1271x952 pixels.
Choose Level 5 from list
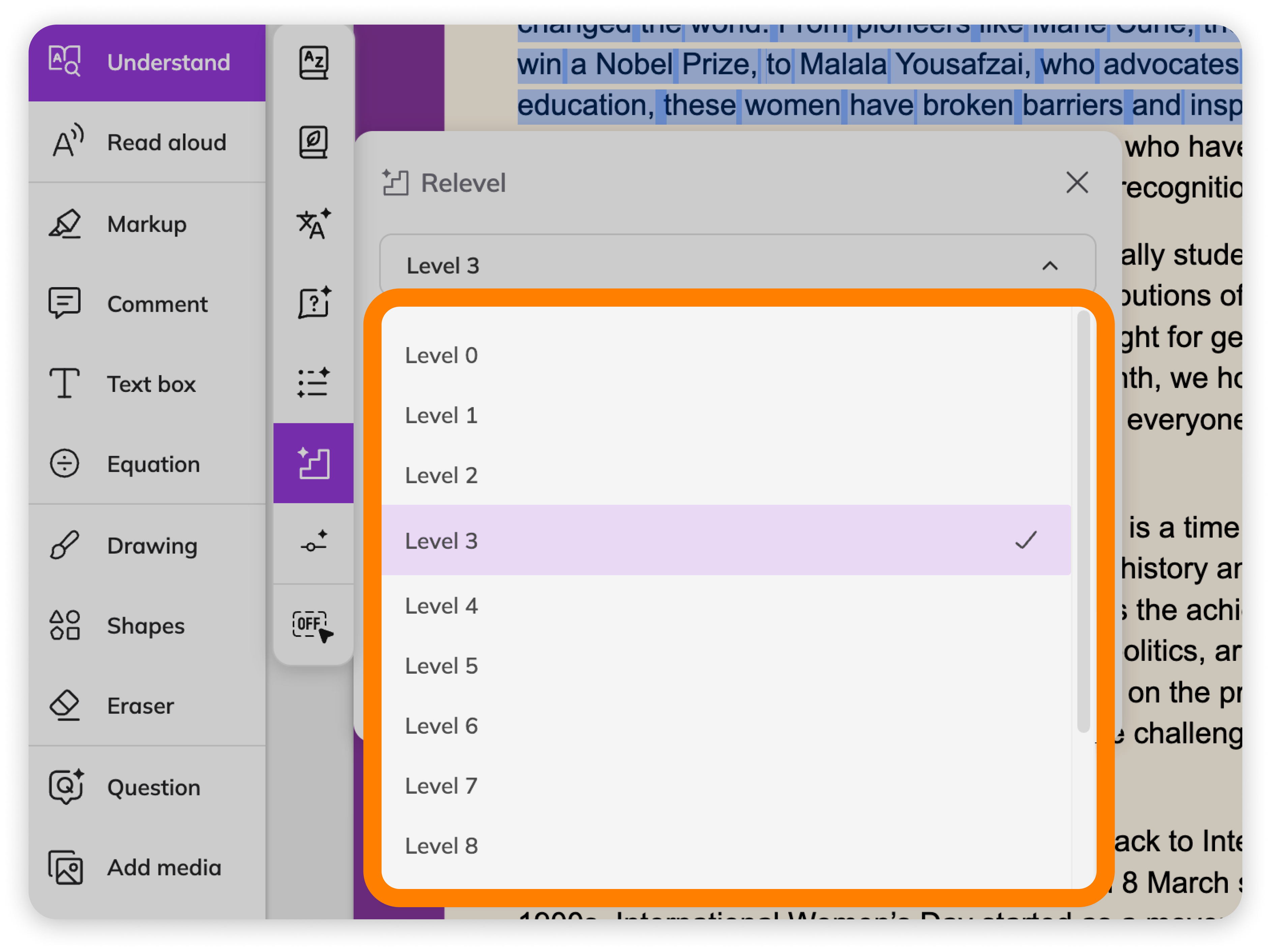click(726, 666)
